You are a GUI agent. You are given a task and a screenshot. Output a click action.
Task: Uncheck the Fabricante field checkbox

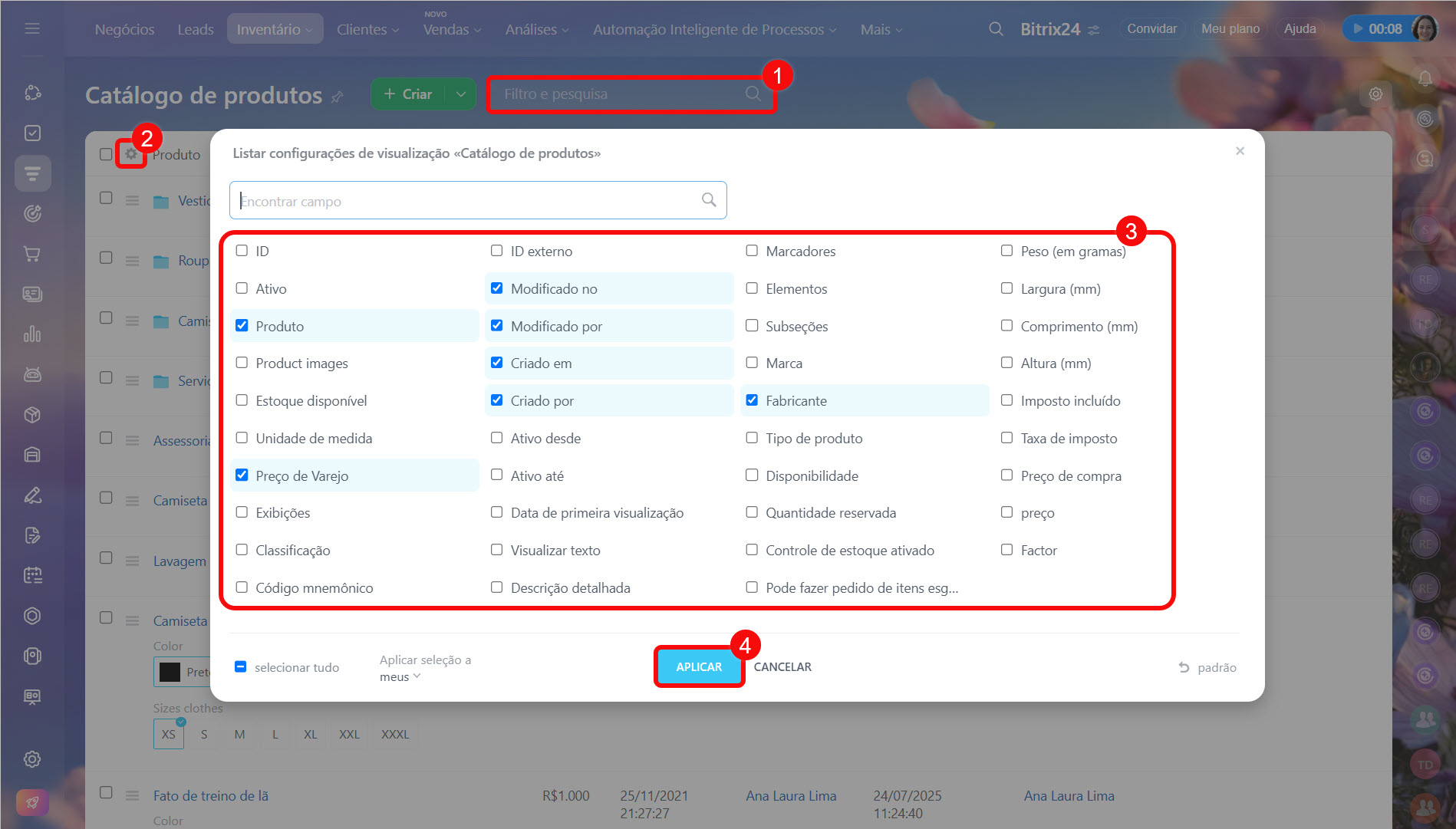tap(752, 400)
